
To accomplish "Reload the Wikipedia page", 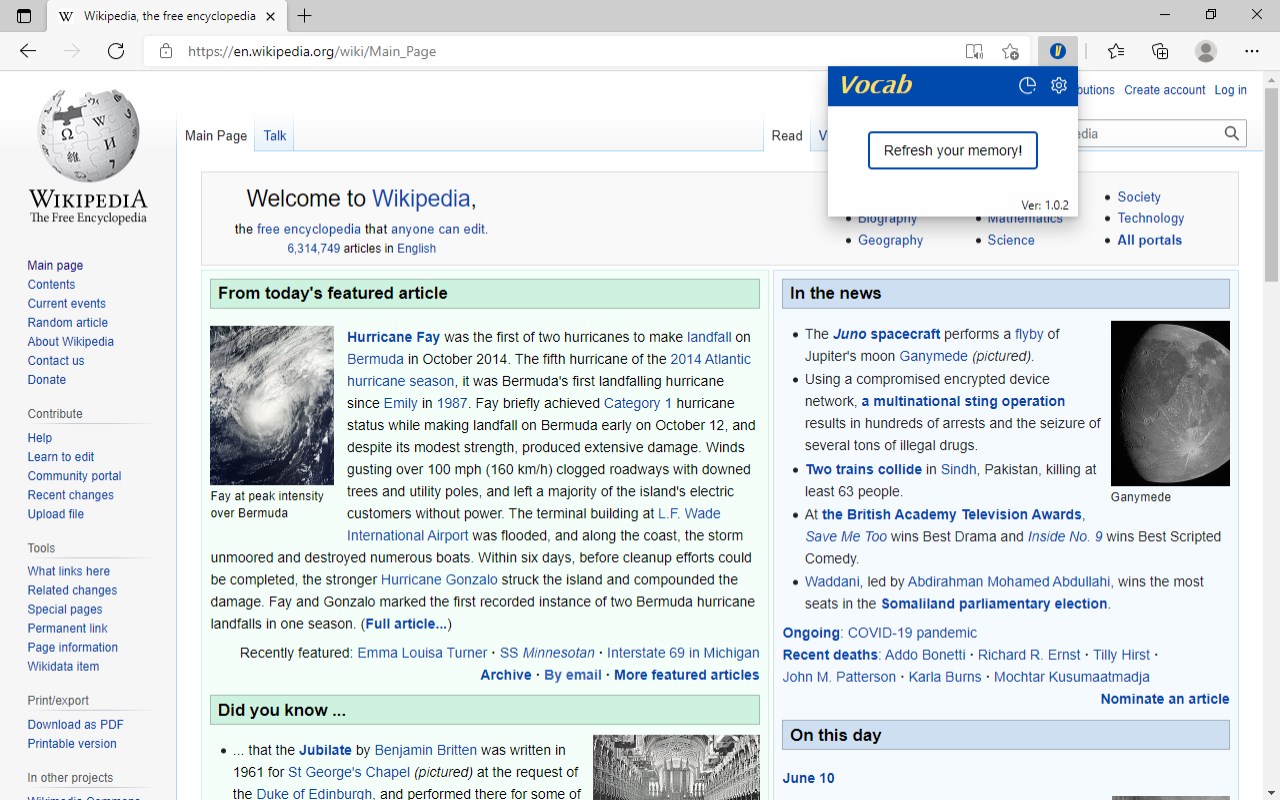I will 116,51.
